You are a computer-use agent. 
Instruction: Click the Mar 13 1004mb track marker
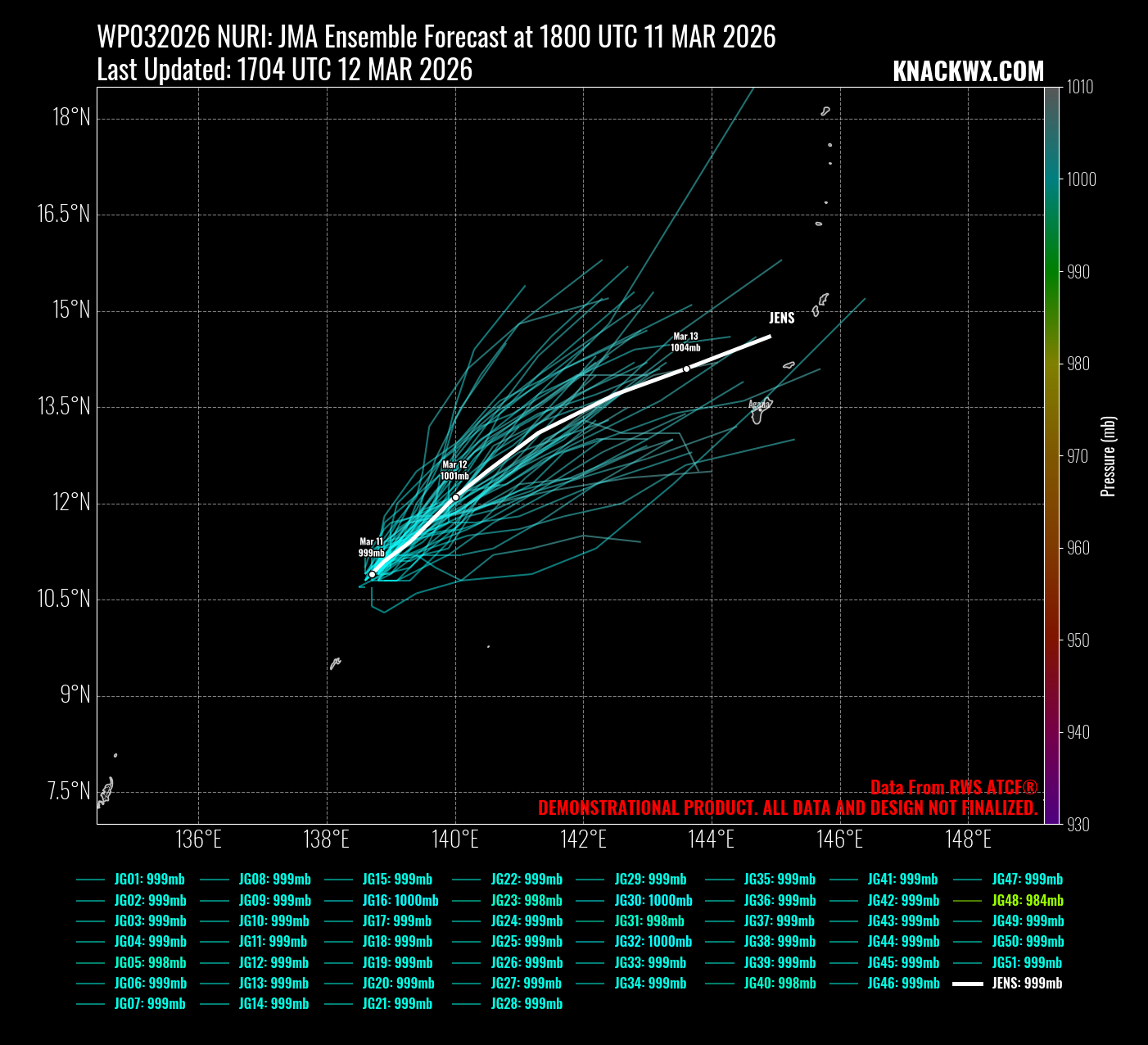[686, 369]
